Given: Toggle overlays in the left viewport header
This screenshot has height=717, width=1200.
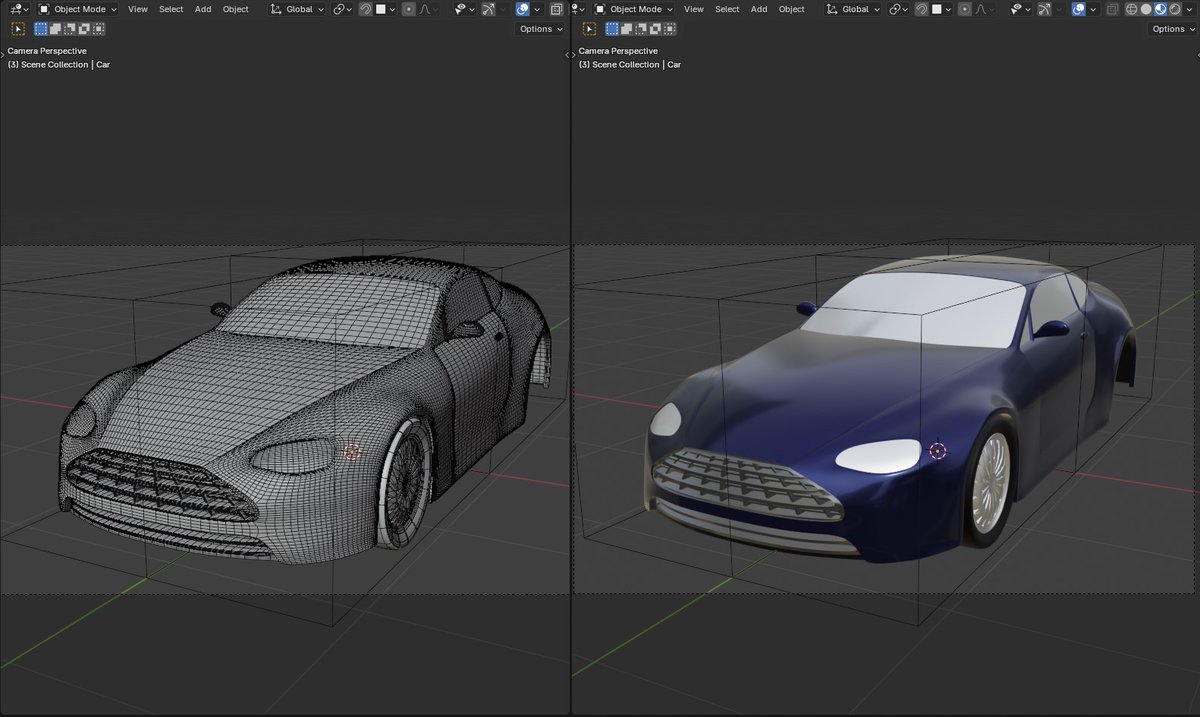Looking at the screenshot, I should click(521, 9).
